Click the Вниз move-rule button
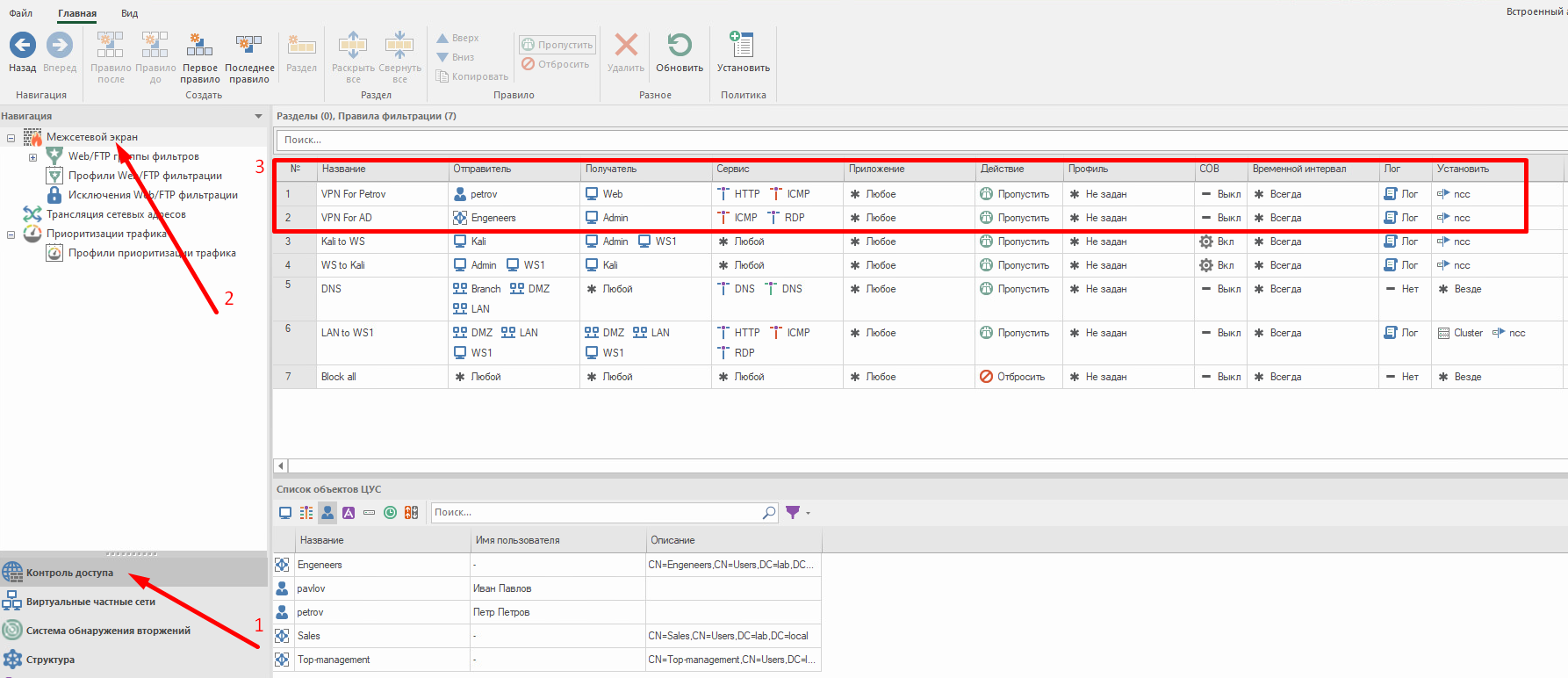Screen dimensions: 1568x678 pos(456,57)
